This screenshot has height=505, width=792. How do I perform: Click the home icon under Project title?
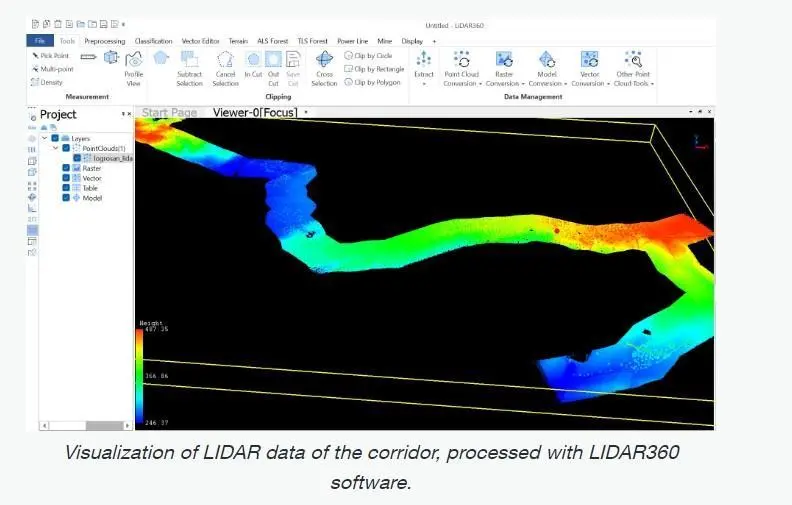[x=44, y=128]
